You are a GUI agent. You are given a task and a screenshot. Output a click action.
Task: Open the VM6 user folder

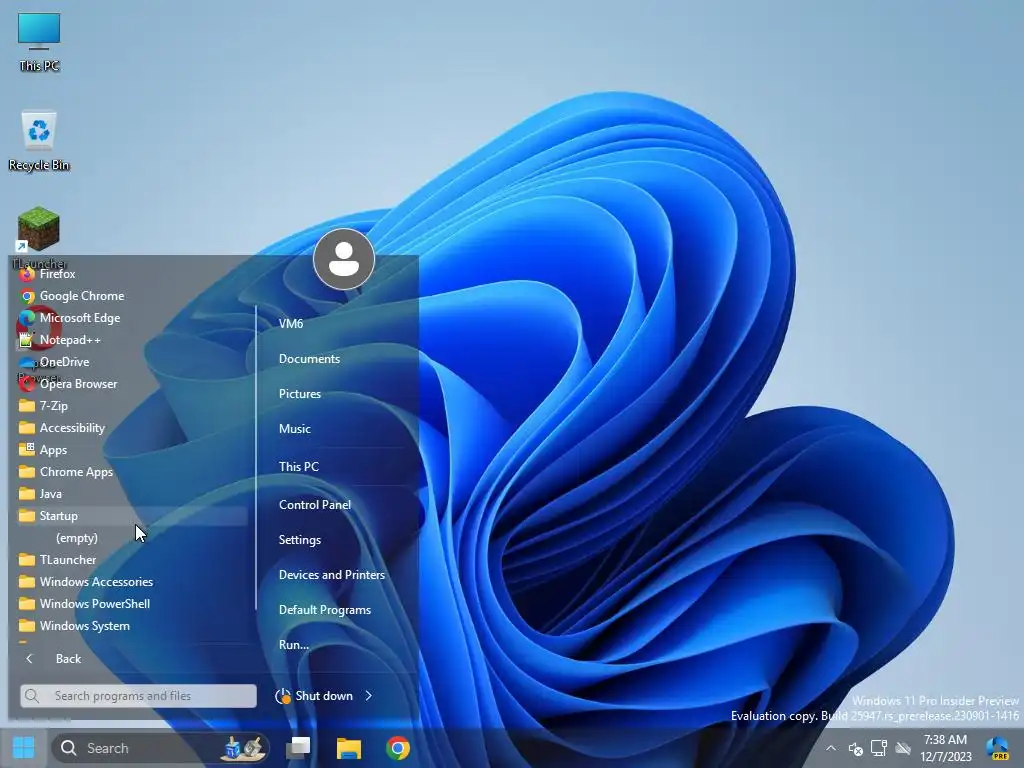pyautogui.click(x=291, y=324)
